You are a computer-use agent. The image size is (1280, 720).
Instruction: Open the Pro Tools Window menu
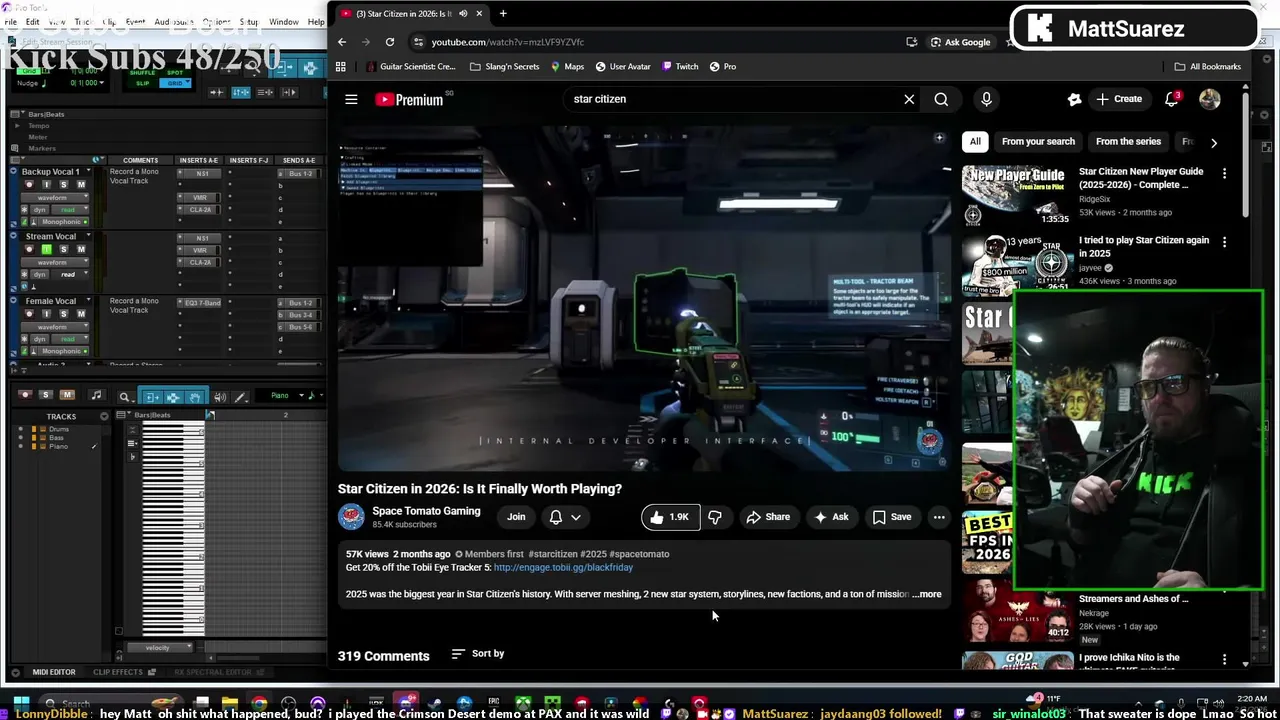[284, 22]
